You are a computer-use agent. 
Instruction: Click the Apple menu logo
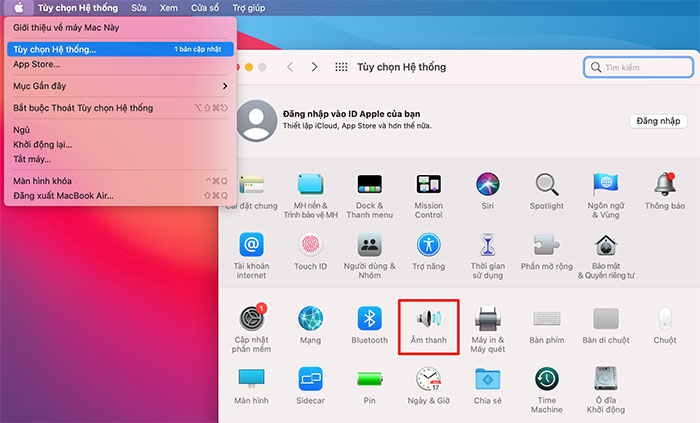point(19,8)
